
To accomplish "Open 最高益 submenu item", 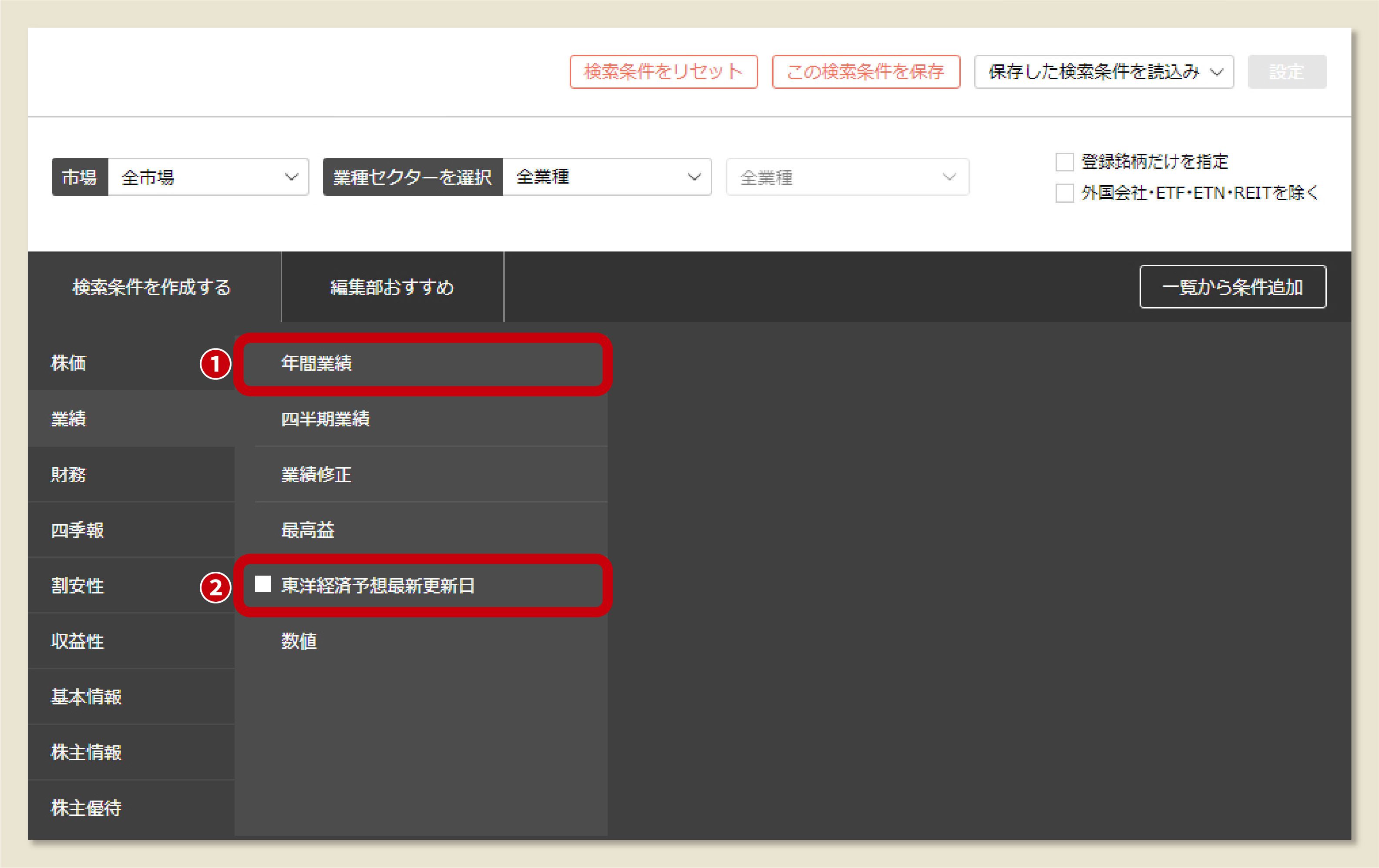I will (x=431, y=530).
